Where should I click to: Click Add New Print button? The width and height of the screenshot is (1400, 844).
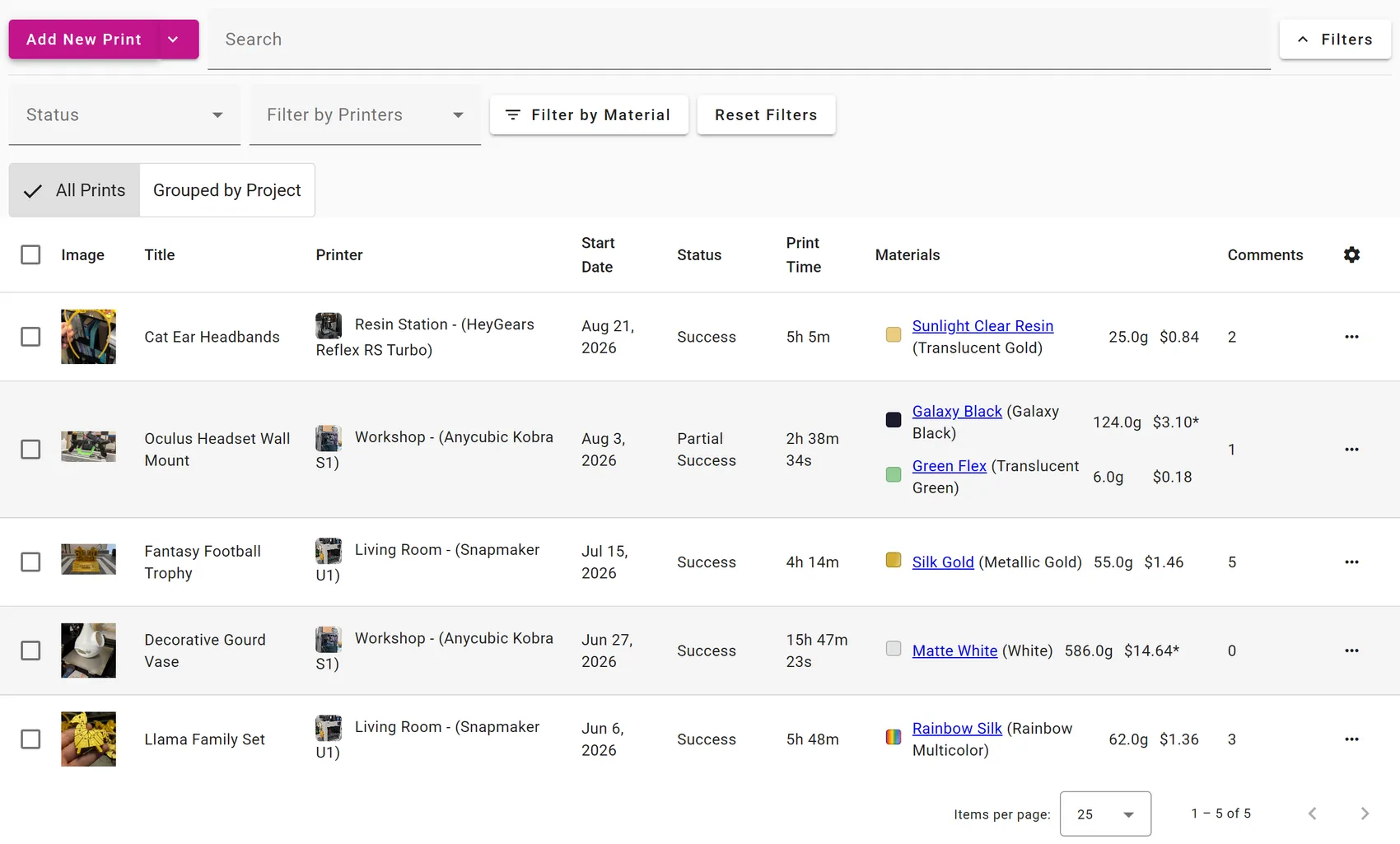(83, 40)
